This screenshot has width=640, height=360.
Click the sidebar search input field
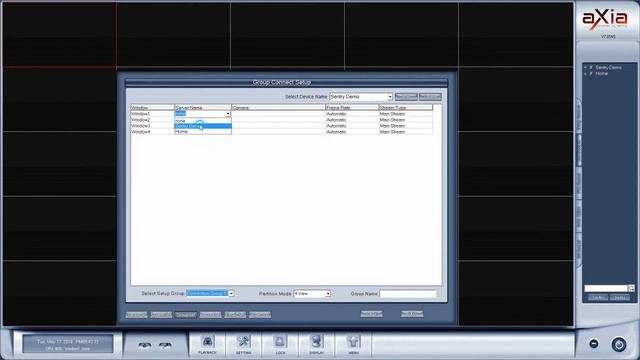pyautogui.click(x=606, y=288)
